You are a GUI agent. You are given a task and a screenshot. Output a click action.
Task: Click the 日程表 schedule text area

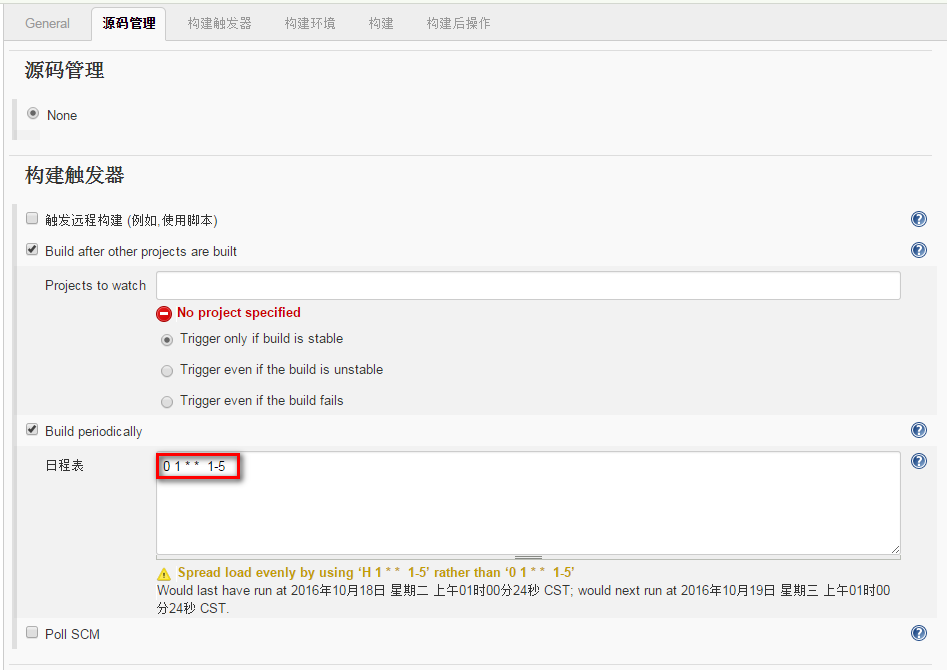coord(528,503)
